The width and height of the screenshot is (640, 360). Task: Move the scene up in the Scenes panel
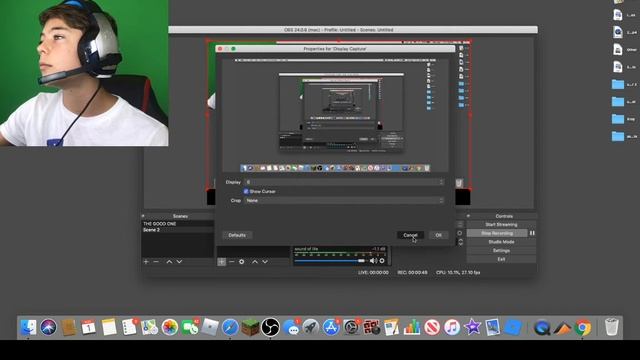click(x=169, y=262)
